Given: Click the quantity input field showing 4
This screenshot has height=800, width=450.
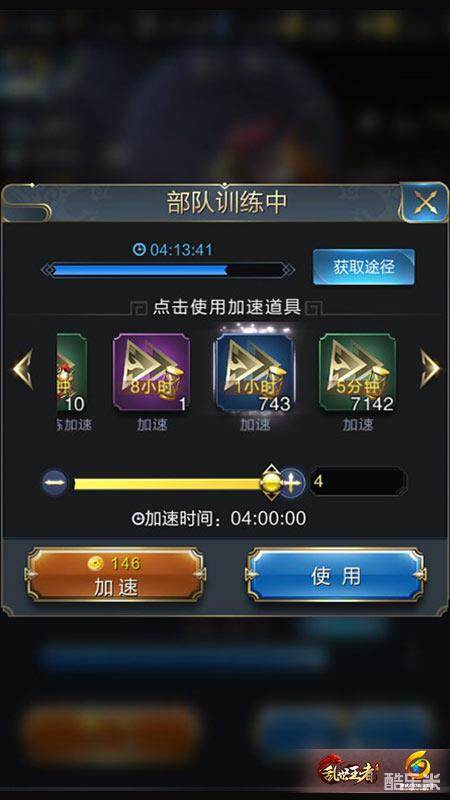Looking at the screenshot, I should (x=358, y=481).
